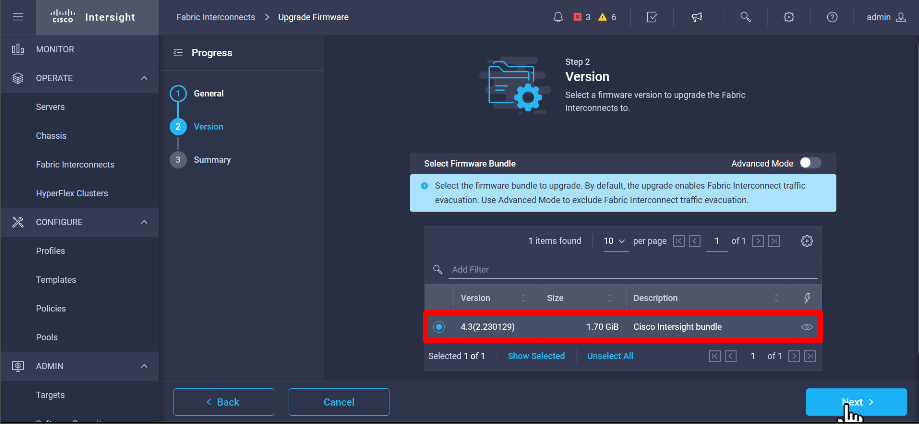Image resolution: width=919 pixels, height=424 pixels.
Task: Go to previous page in top pager
Action: tap(695, 241)
